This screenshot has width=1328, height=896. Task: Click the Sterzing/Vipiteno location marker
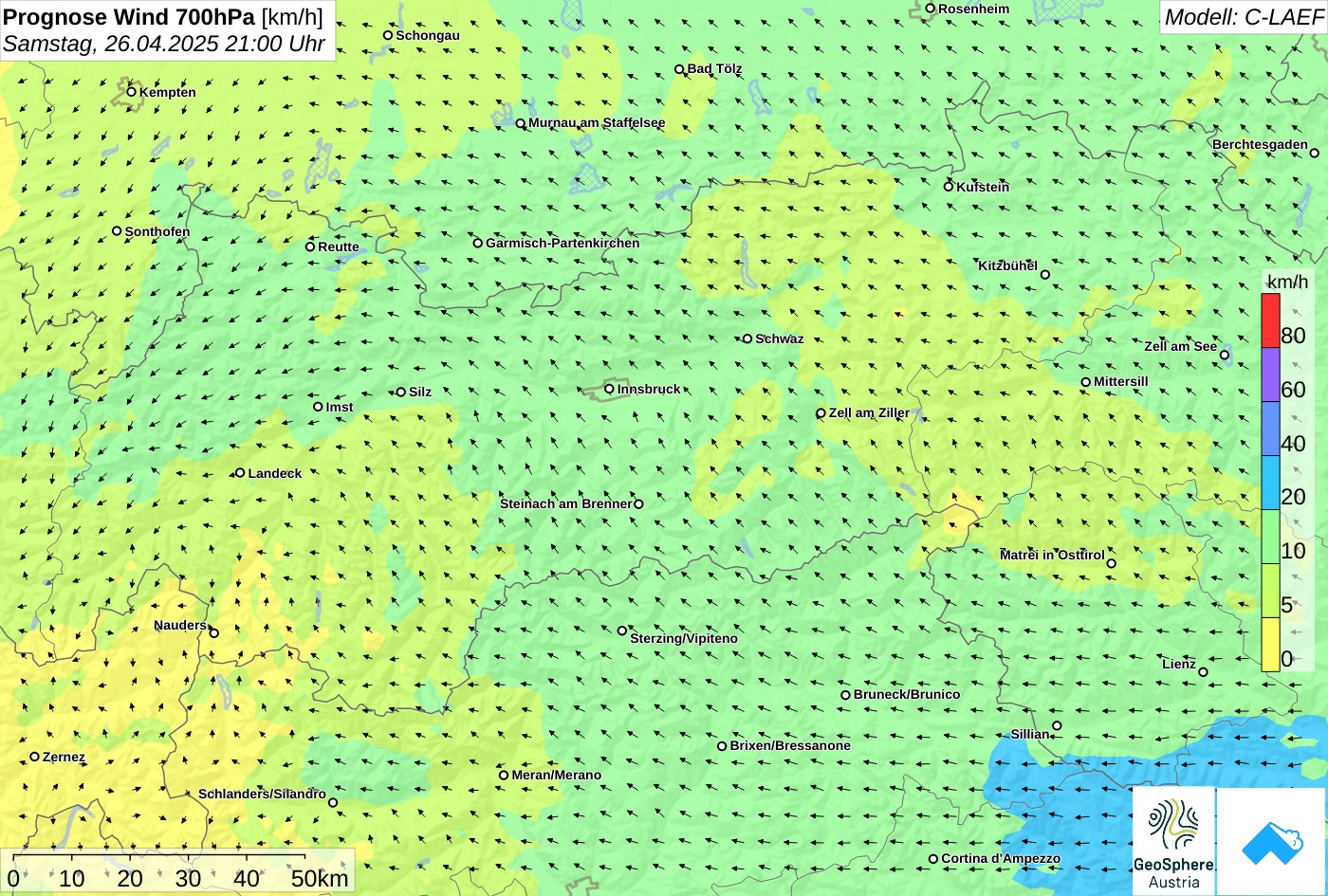point(622,631)
